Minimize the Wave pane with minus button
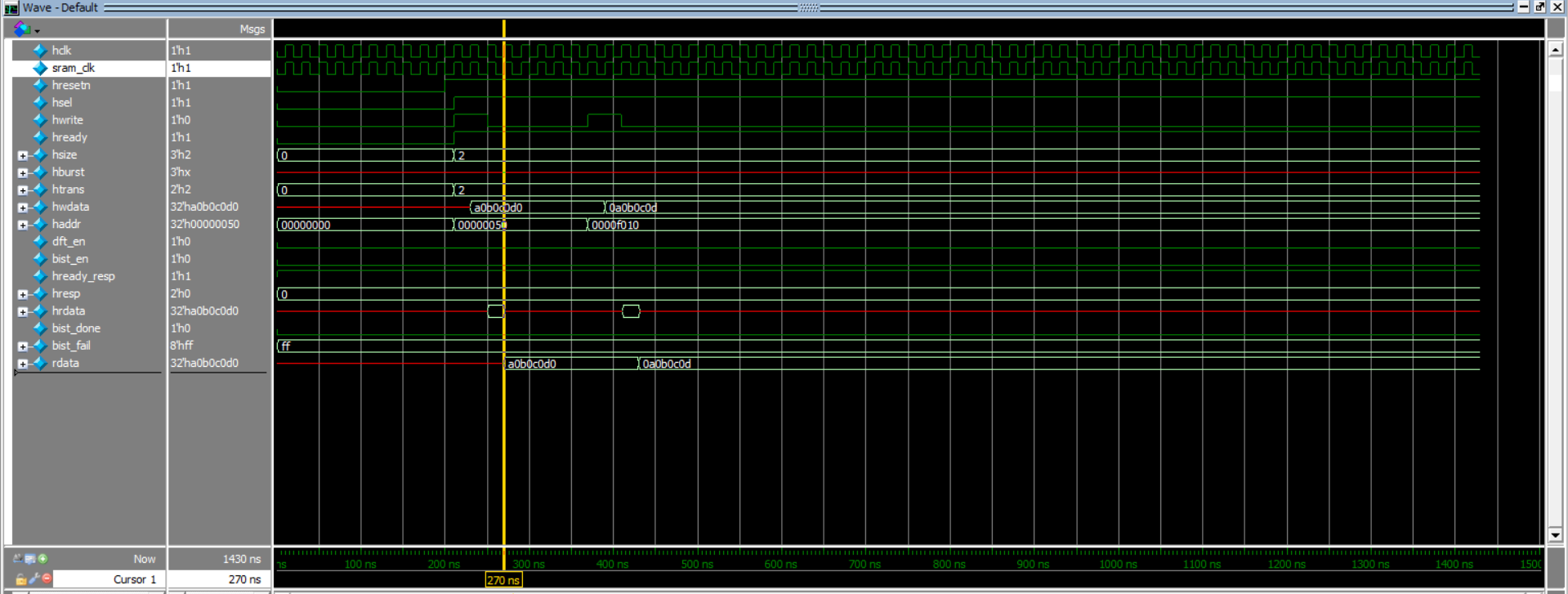Viewport: 1568px width, 594px height. click(1524, 7)
